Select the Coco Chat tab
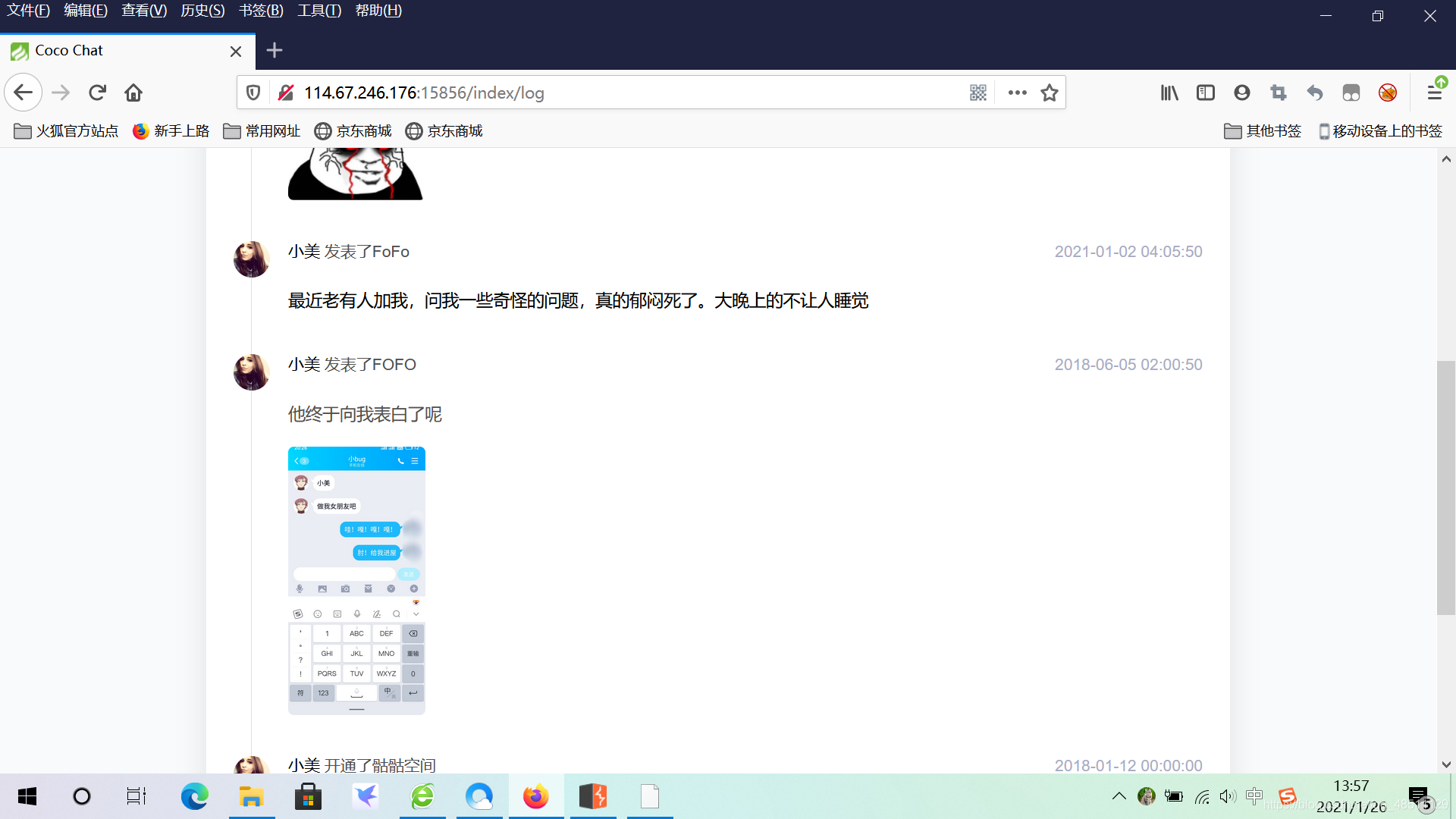Screen dimensions: 1456x819 pyautogui.click(x=114, y=51)
